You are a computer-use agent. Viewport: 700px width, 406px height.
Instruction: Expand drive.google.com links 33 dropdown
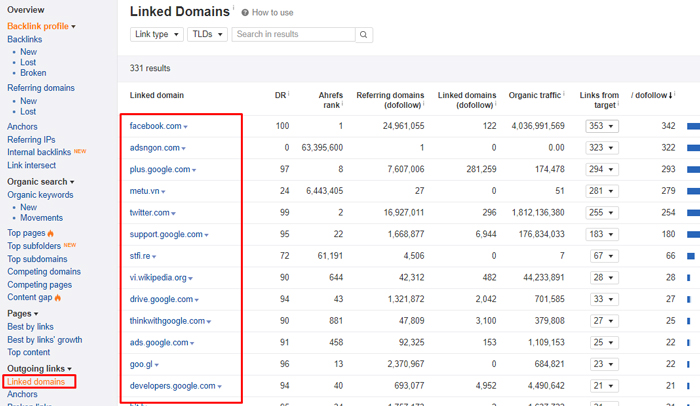pyautogui.click(x=604, y=299)
